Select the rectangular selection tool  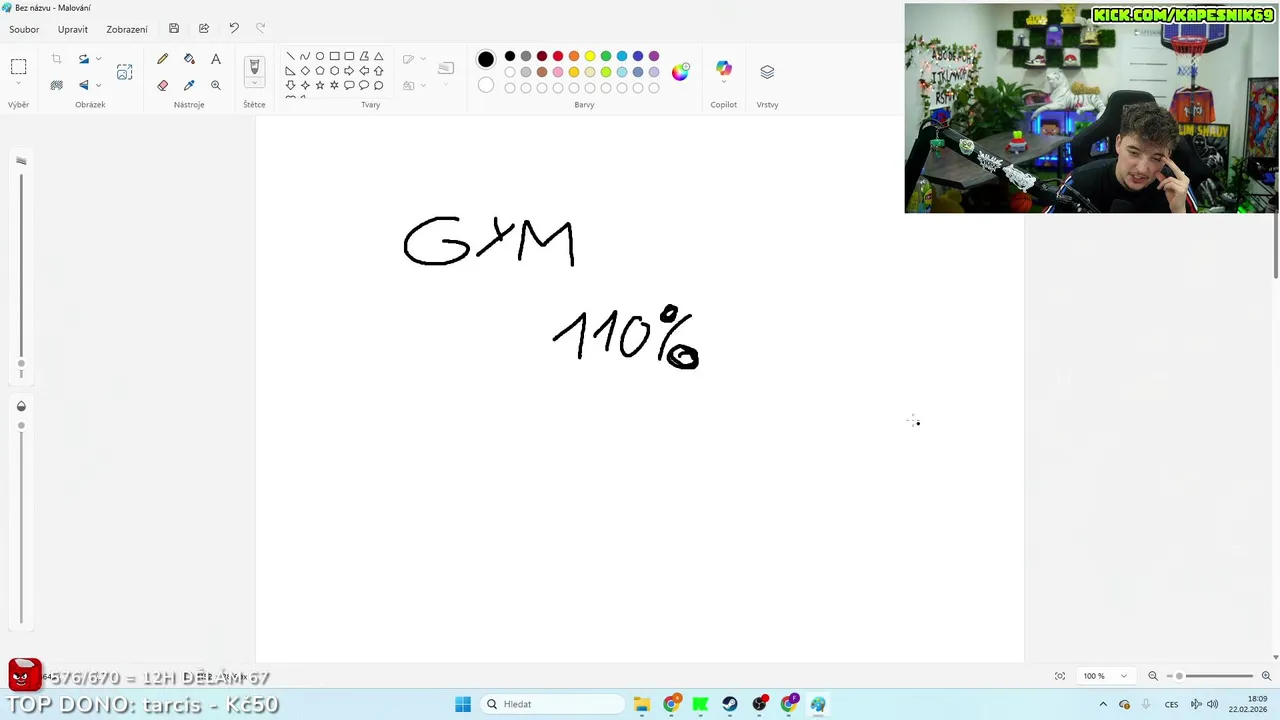point(18,67)
